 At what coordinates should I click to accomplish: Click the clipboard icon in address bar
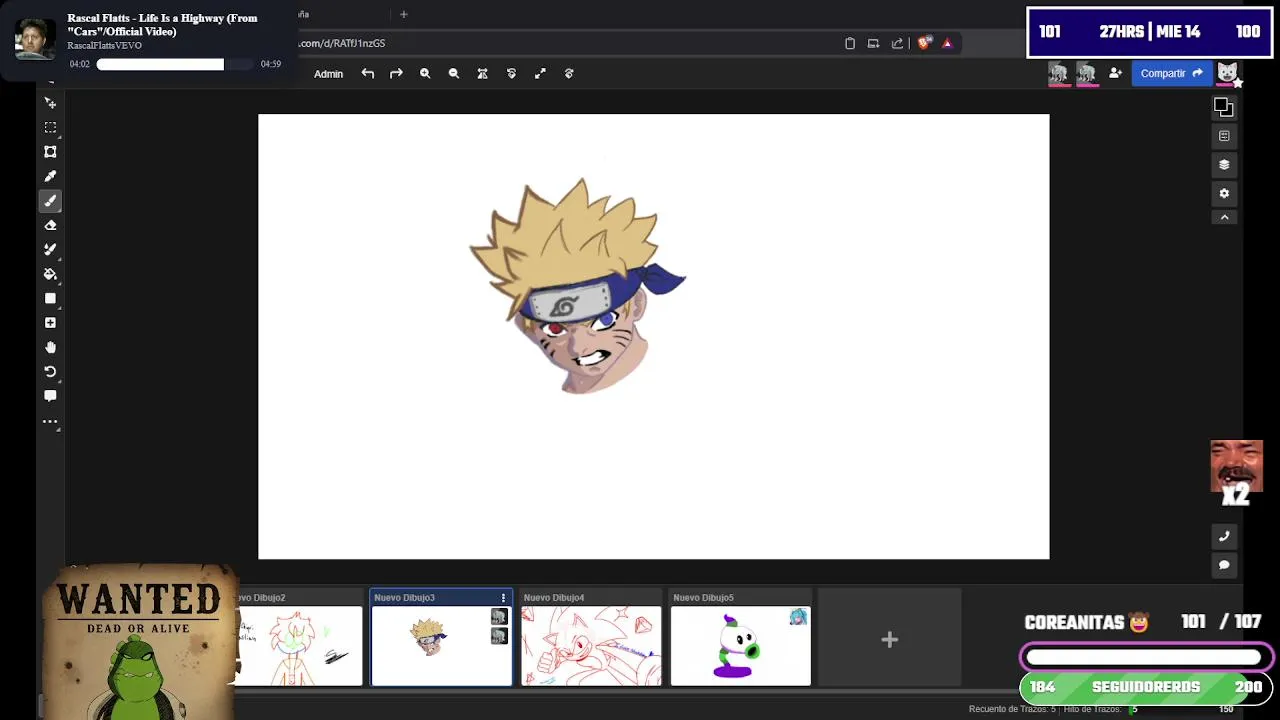point(850,43)
